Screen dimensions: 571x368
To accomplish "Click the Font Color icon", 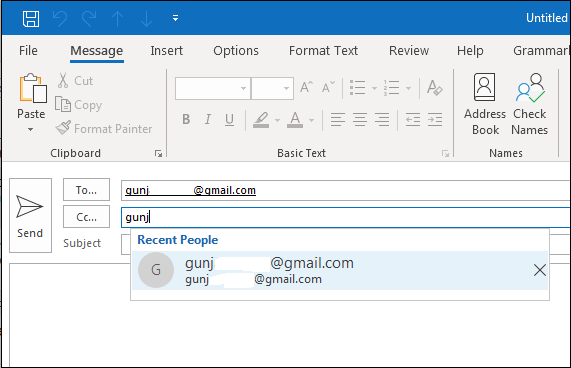I will coord(295,119).
